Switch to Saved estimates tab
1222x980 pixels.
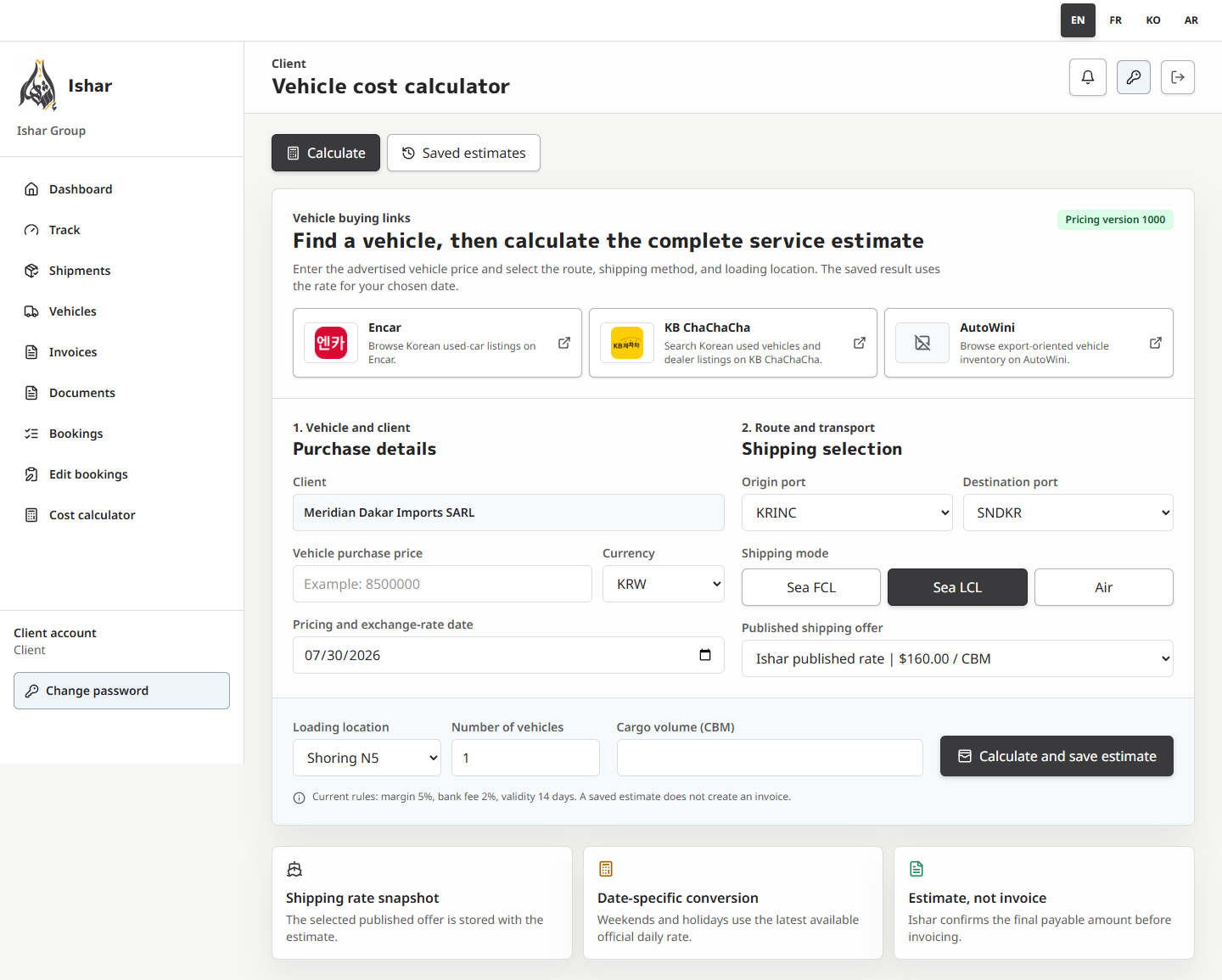463,153
